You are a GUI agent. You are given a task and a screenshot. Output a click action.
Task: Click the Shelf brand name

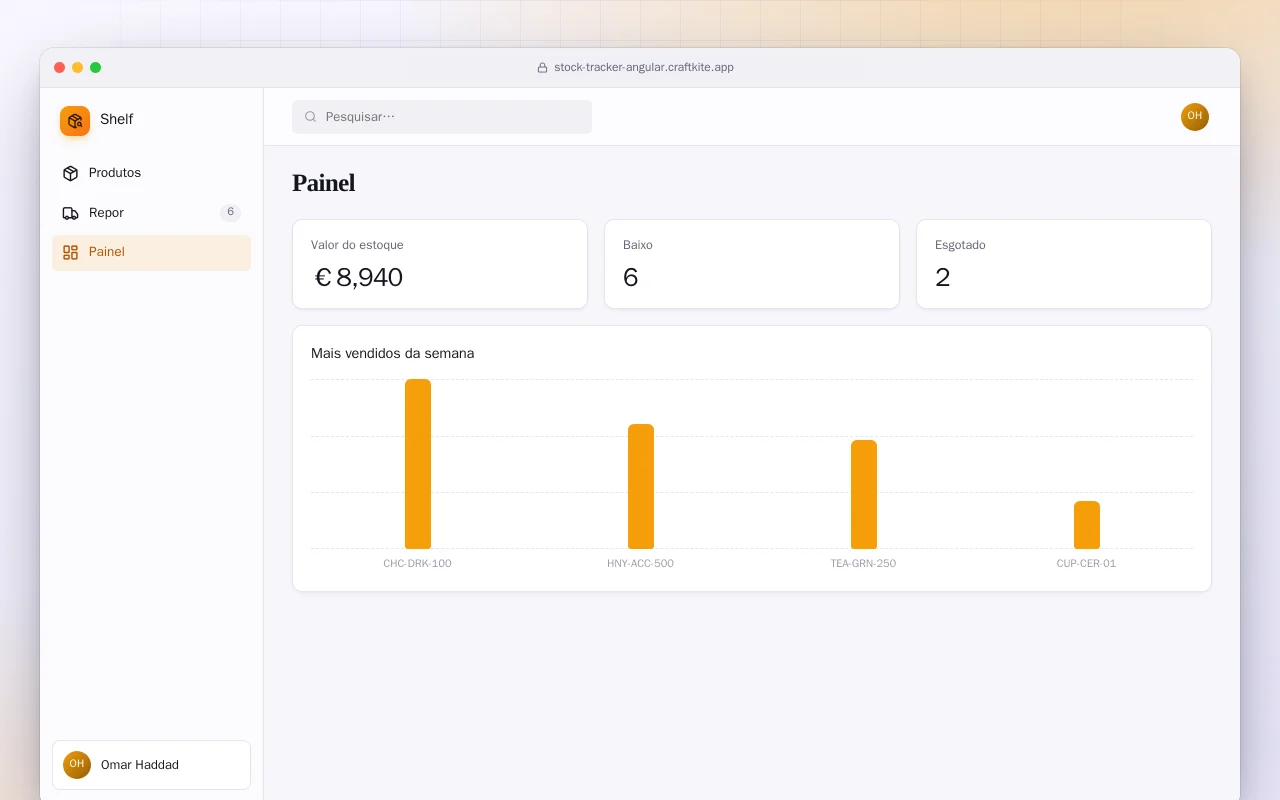[x=116, y=120]
